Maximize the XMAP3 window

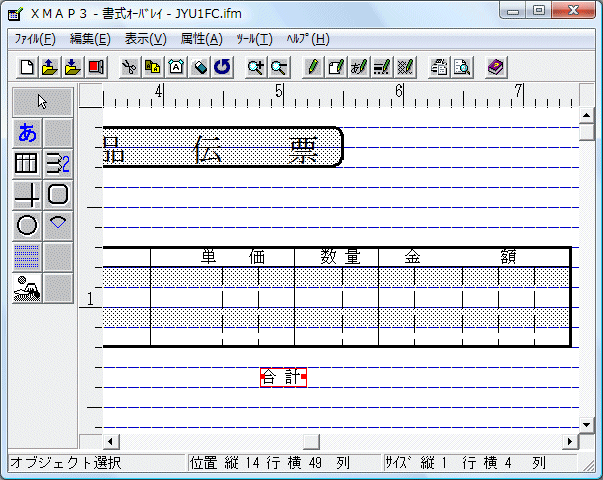538,11
